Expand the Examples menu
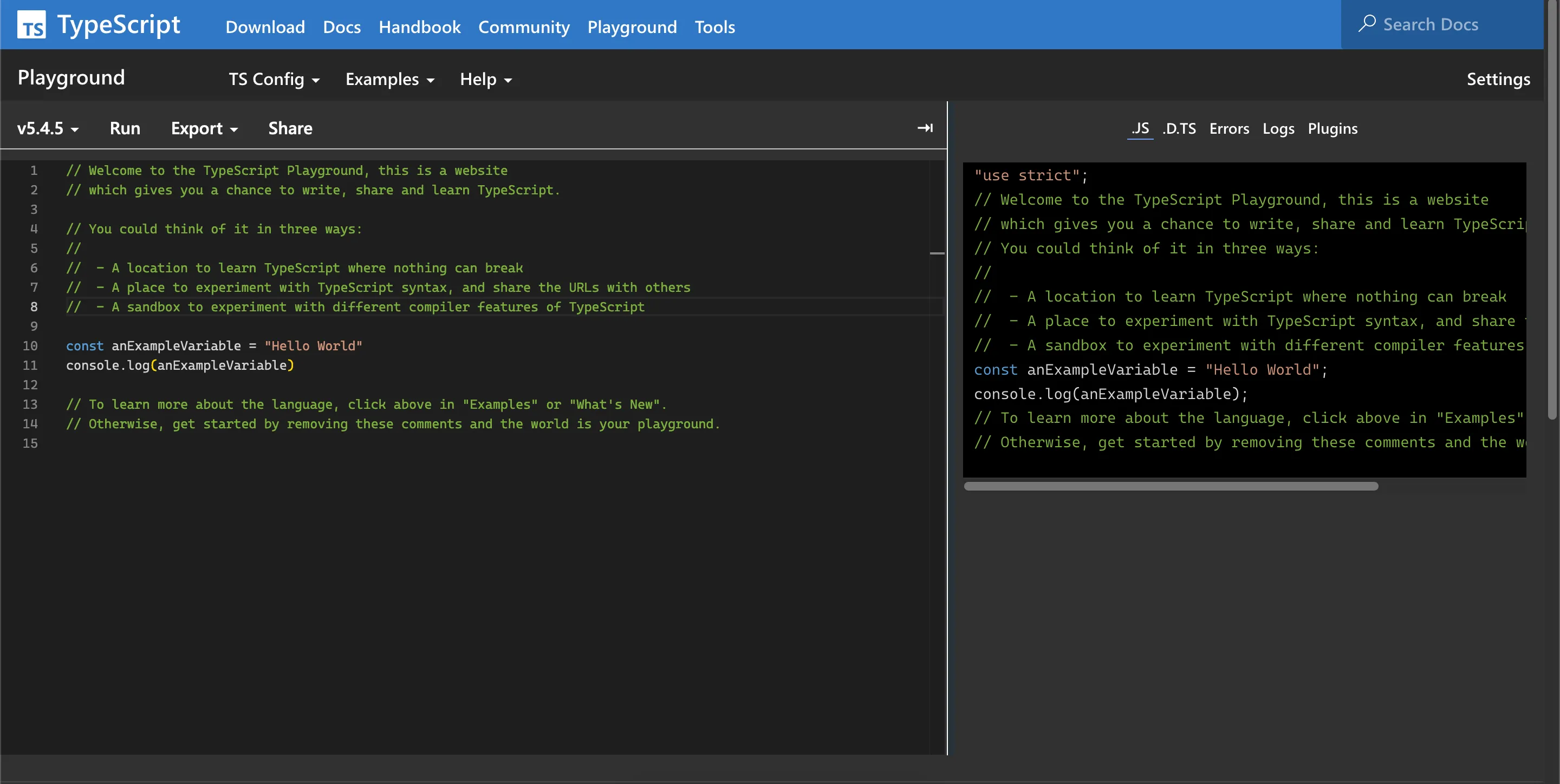Screen dimensions: 1560x784 390,79
